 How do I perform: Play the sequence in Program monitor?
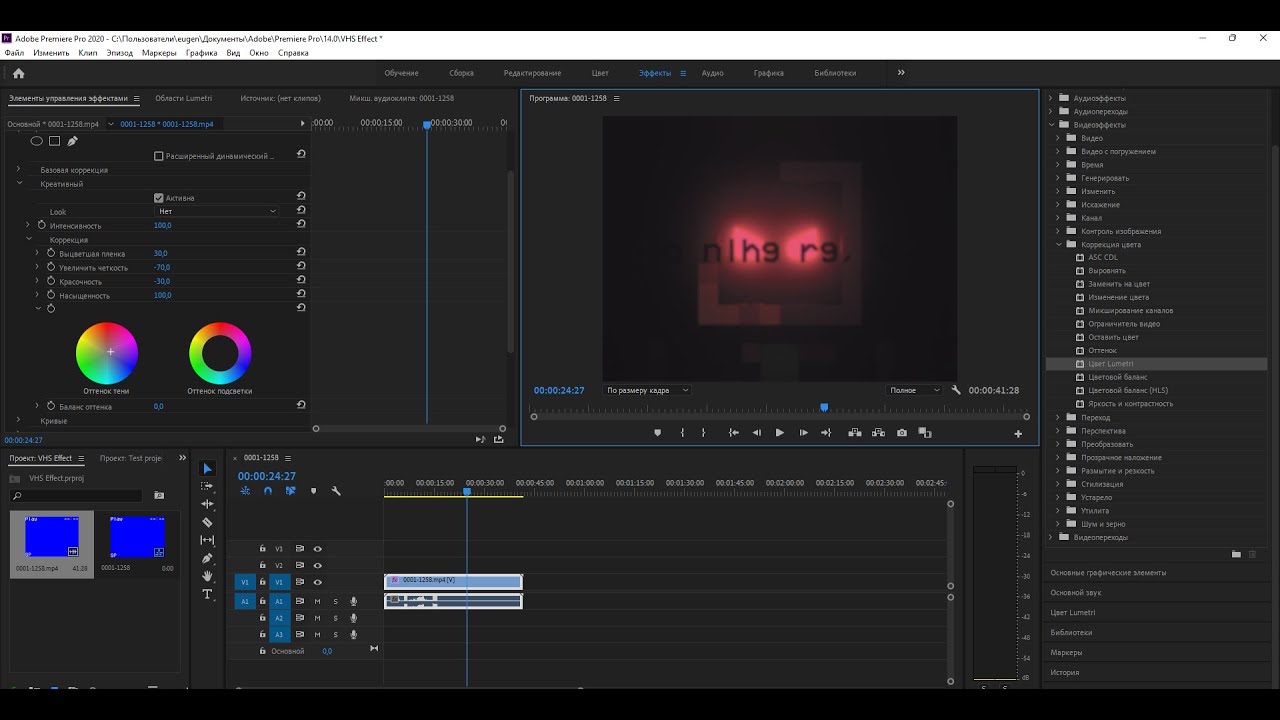(x=780, y=433)
